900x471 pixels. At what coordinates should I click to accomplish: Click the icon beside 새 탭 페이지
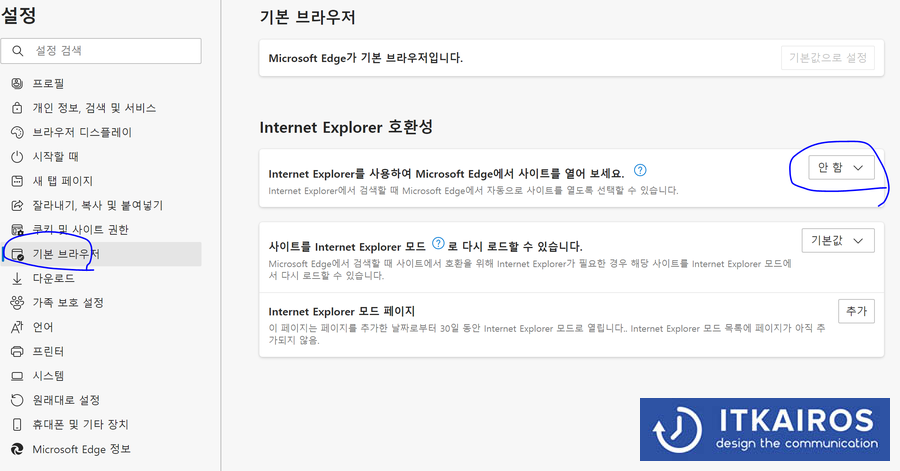tap(17, 181)
